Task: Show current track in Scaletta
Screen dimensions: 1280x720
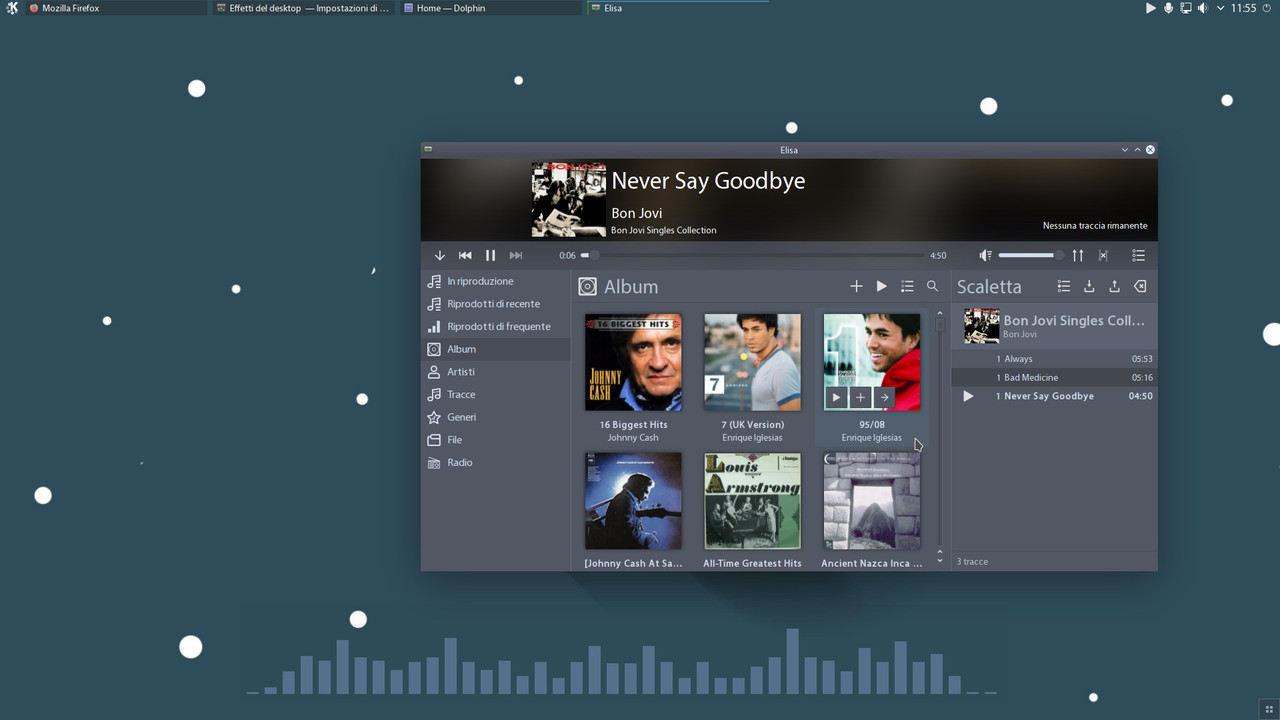Action: click(x=1064, y=286)
